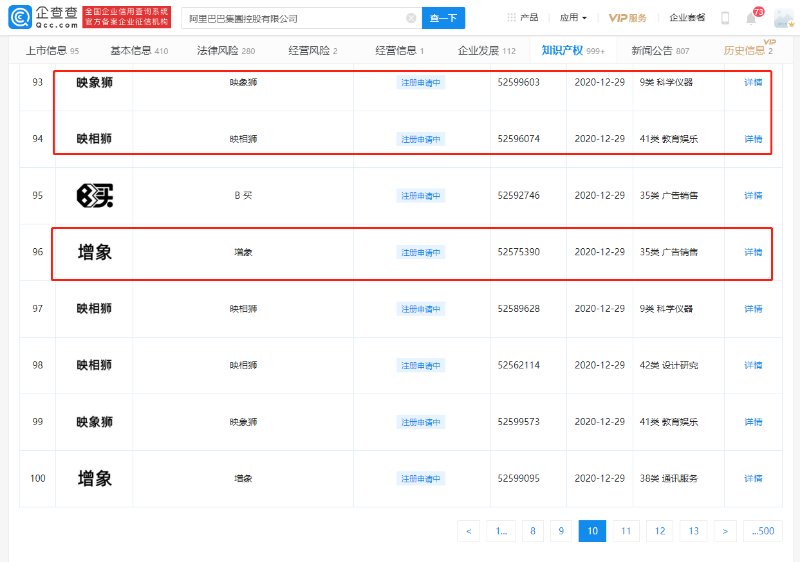Go to page 11
The height and width of the screenshot is (562, 800).
tap(626, 531)
